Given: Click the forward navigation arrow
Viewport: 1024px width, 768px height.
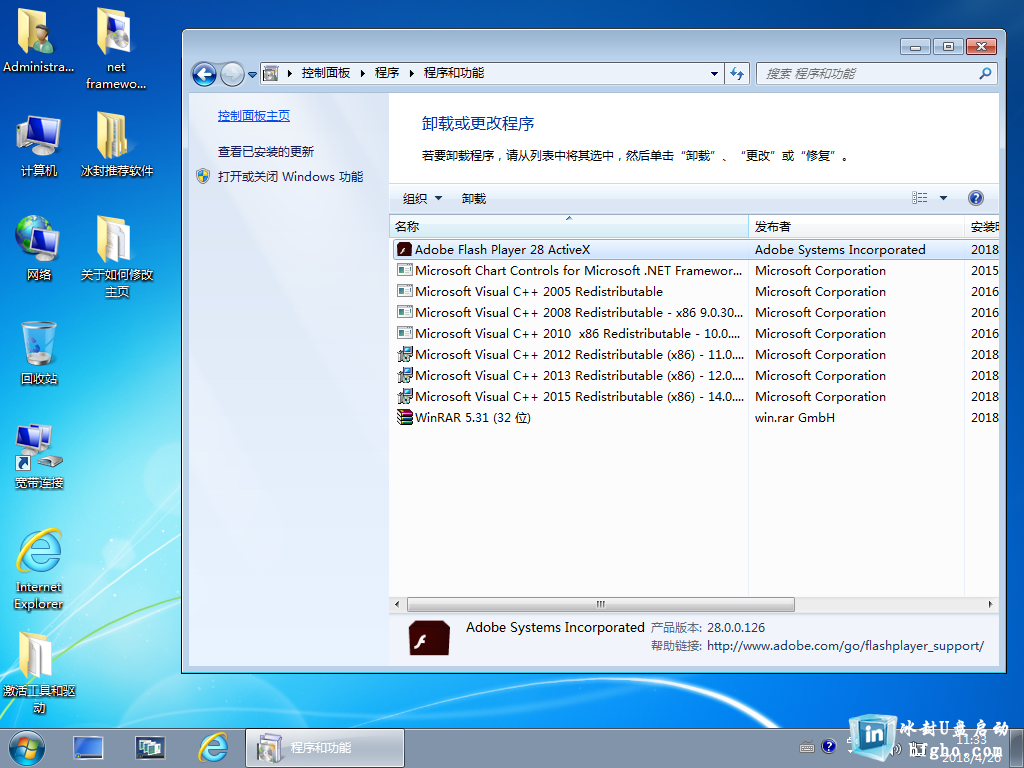Looking at the screenshot, I should 232,74.
